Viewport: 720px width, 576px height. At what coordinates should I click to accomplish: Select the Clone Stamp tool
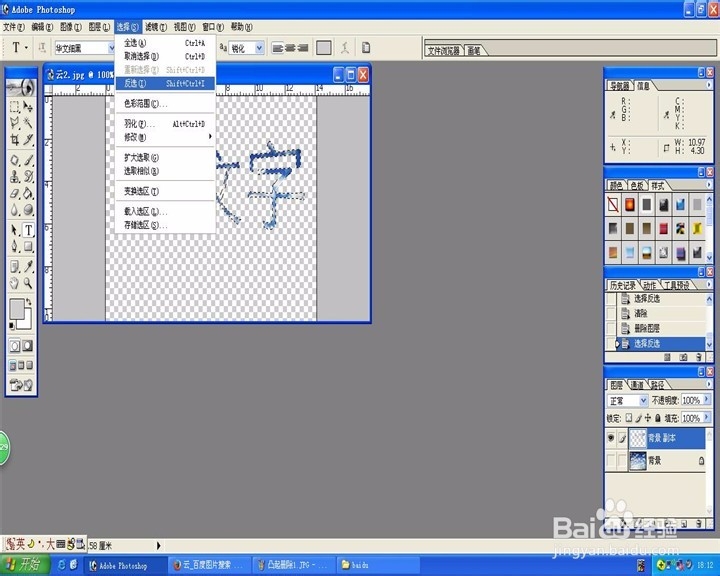pos(15,176)
